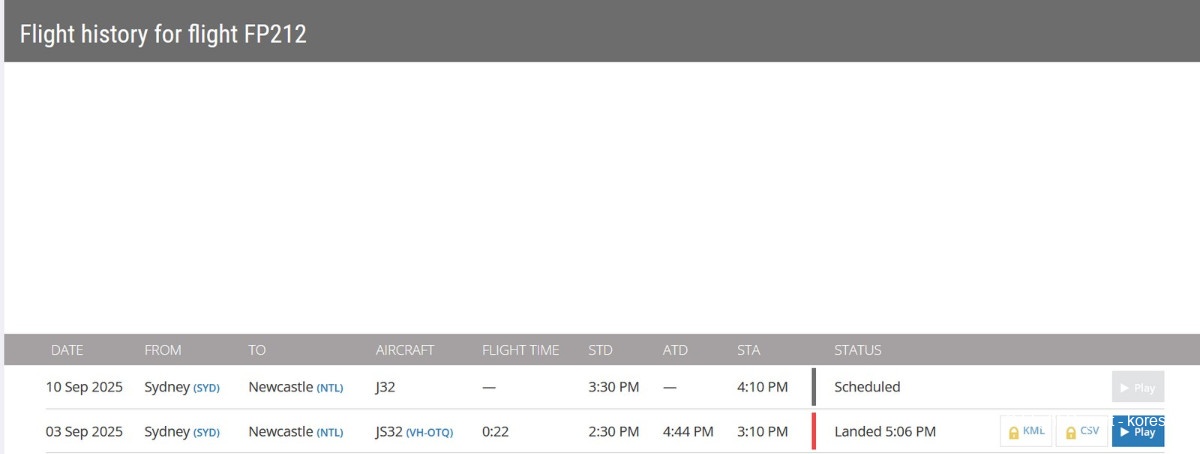The height and width of the screenshot is (454, 1200).
Task: Click the Landed 5:06 PM status text
Action: [x=885, y=432]
